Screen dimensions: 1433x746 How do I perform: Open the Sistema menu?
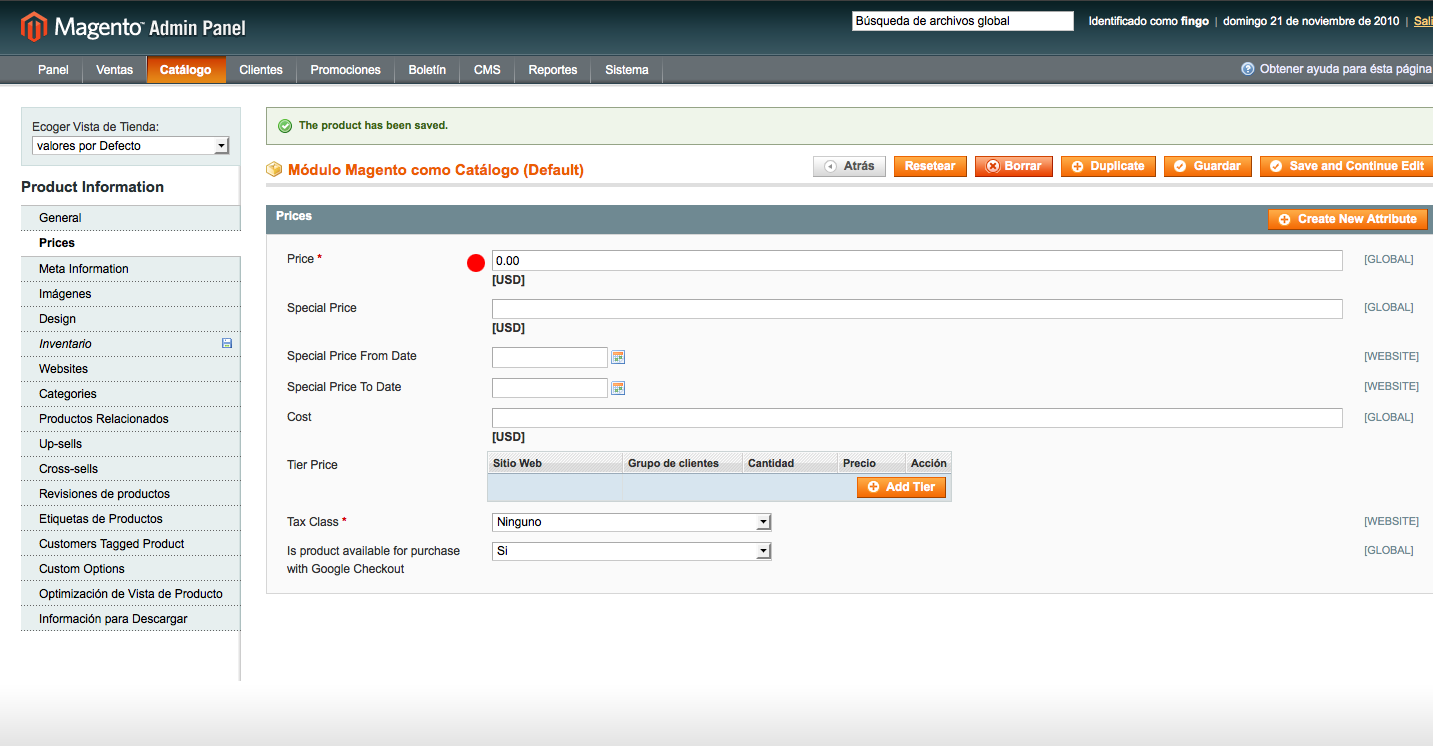point(627,70)
